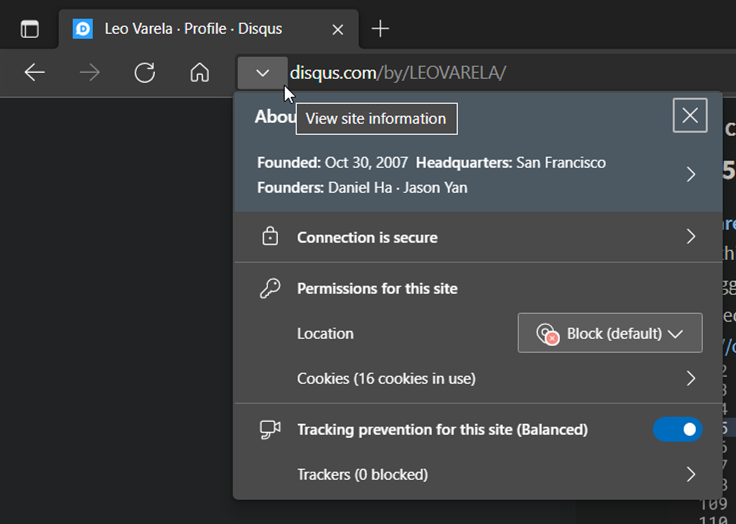Click the View site information button

(262, 73)
